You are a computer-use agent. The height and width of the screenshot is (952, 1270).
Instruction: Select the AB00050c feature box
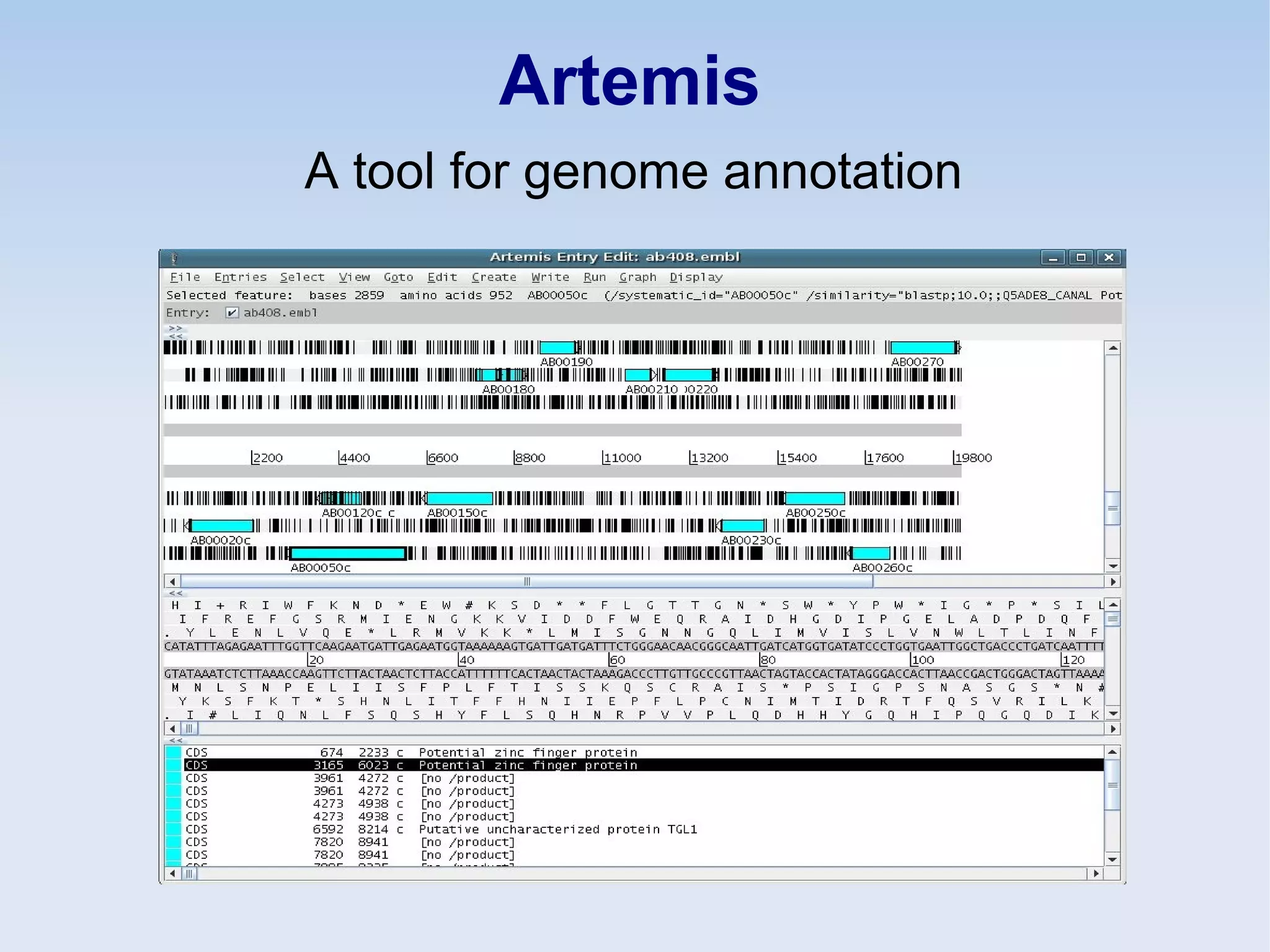click(x=347, y=553)
